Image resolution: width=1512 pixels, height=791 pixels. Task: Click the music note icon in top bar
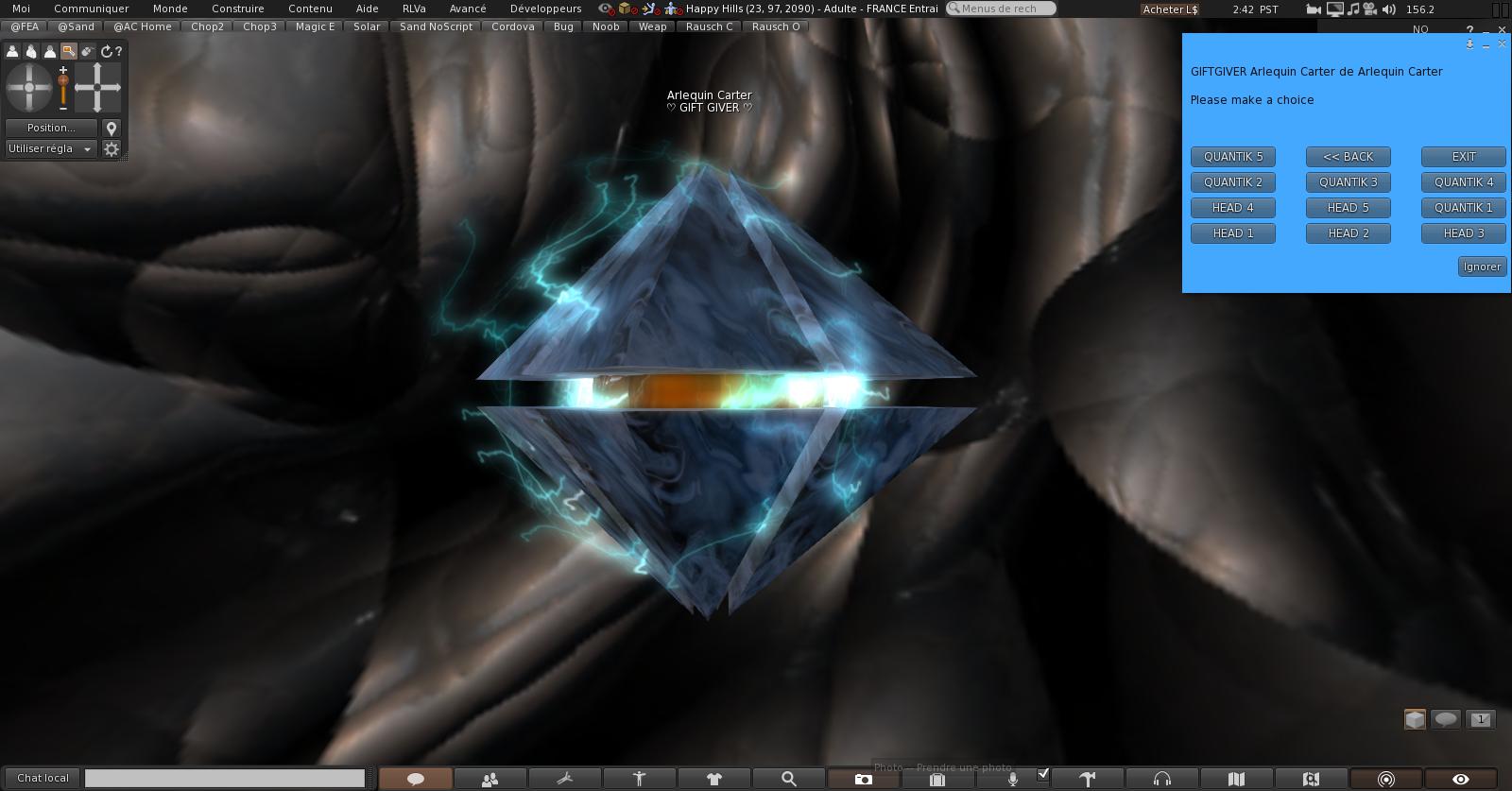[x=1353, y=9]
